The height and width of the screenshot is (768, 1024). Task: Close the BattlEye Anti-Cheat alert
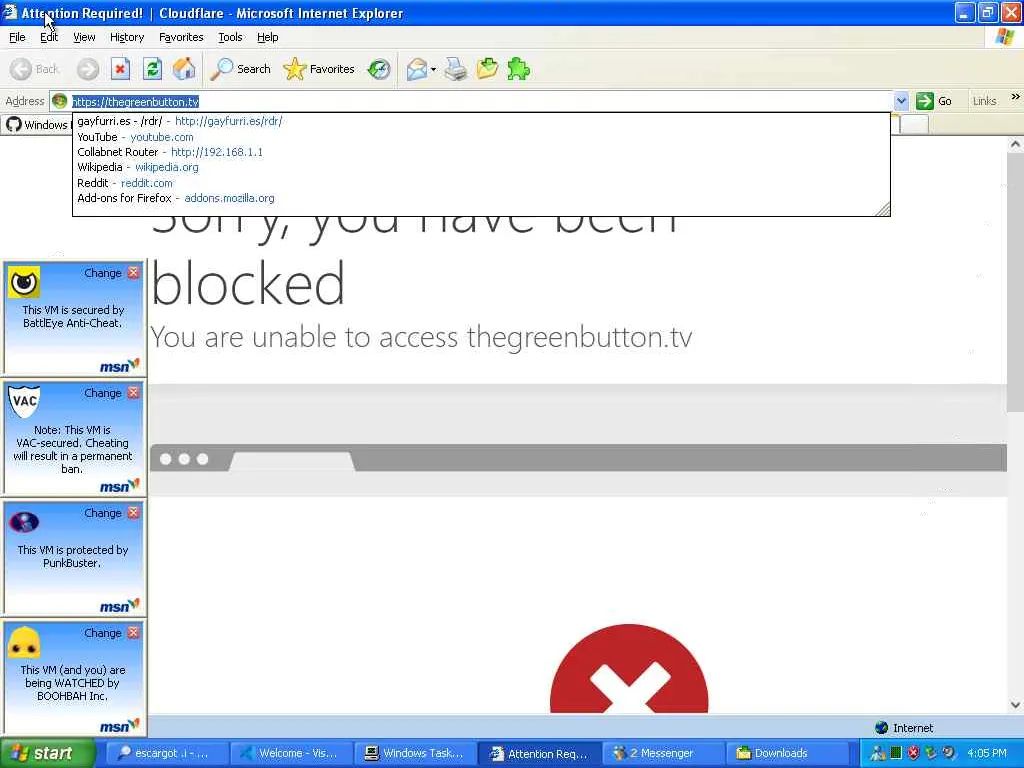pyautogui.click(x=133, y=272)
